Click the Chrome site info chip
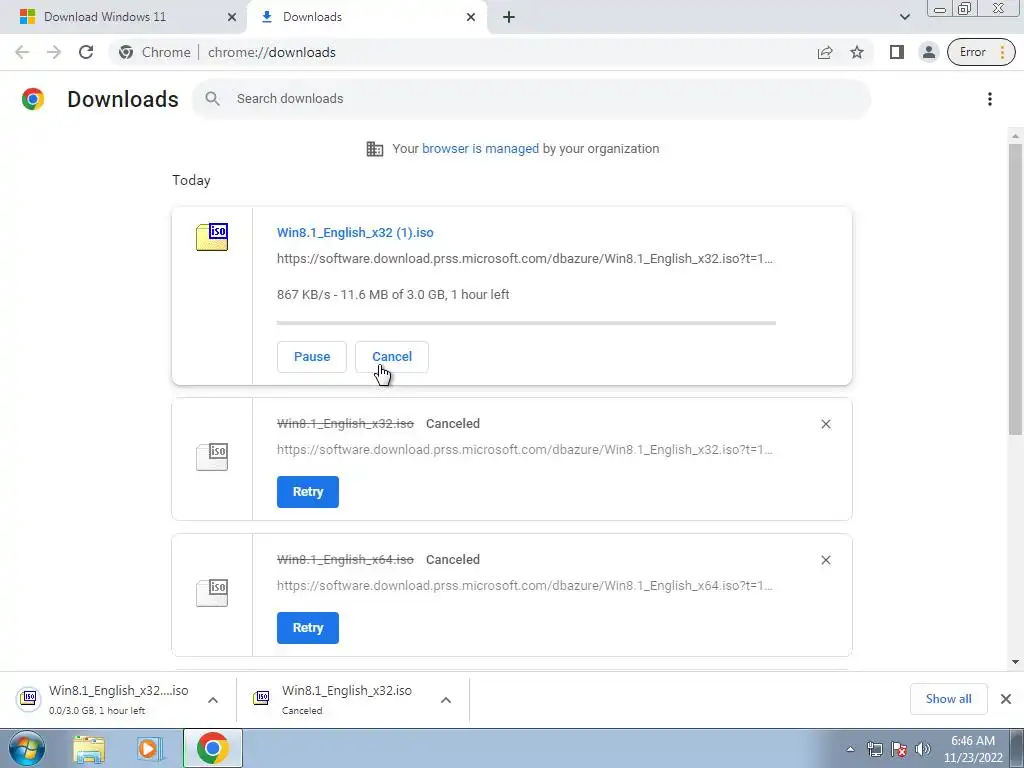This screenshot has width=1024, height=768. pos(155,52)
